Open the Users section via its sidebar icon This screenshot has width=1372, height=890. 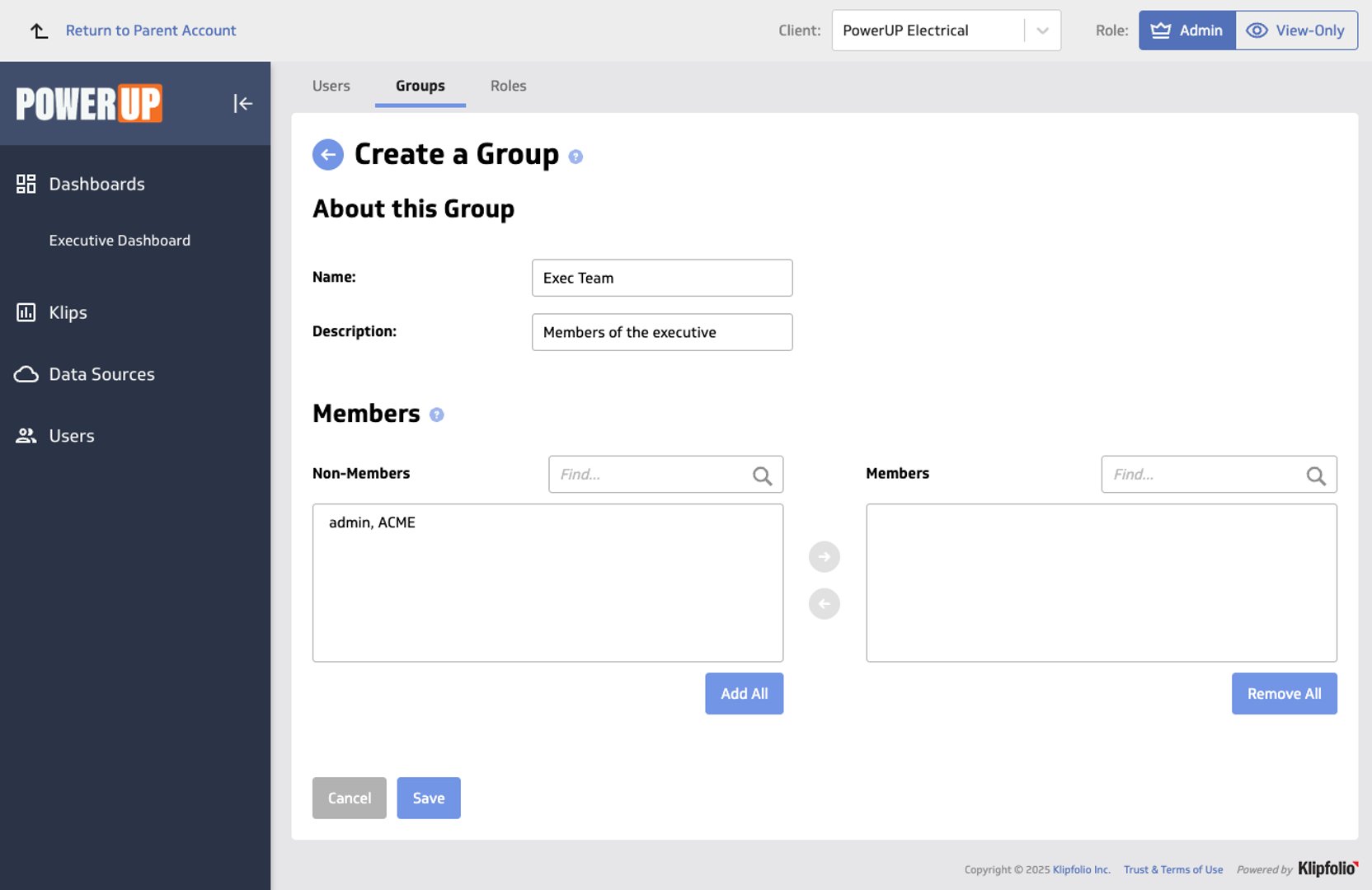[26, 435]
